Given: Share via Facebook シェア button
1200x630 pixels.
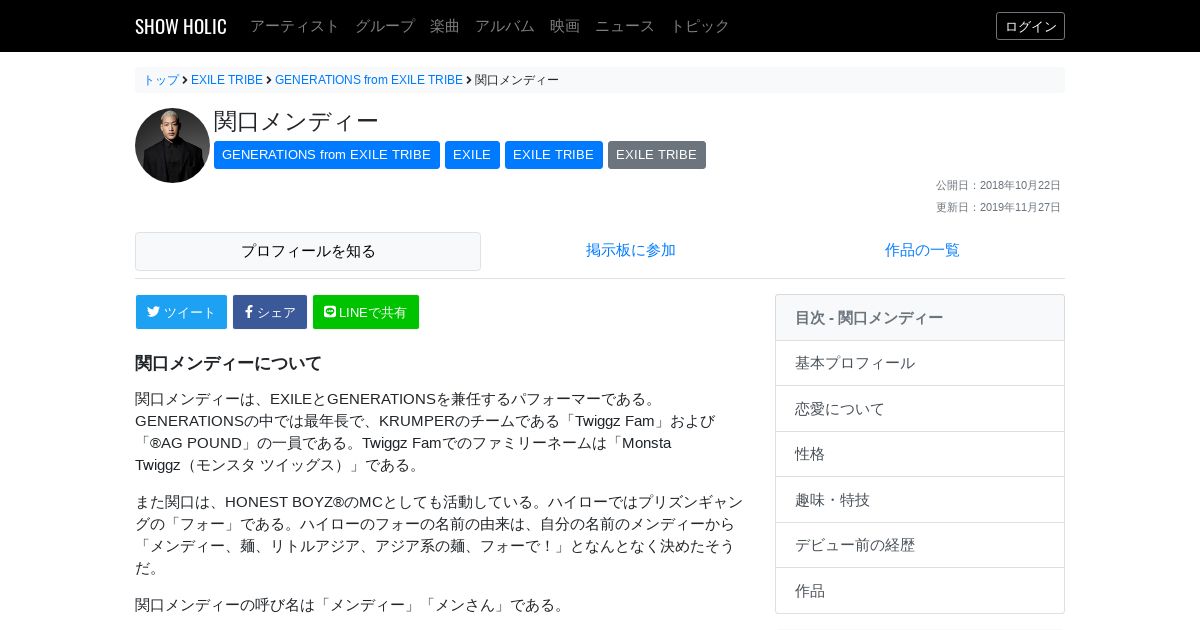Looking at the screenshot, I should 270,312.
